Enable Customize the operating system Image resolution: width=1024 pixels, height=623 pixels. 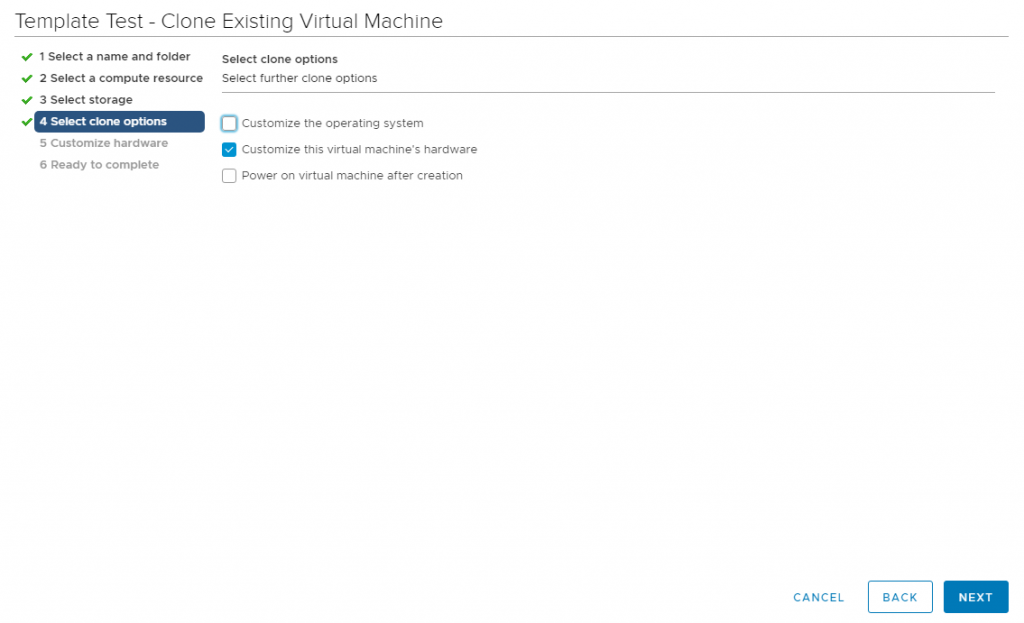pos(229,123)
